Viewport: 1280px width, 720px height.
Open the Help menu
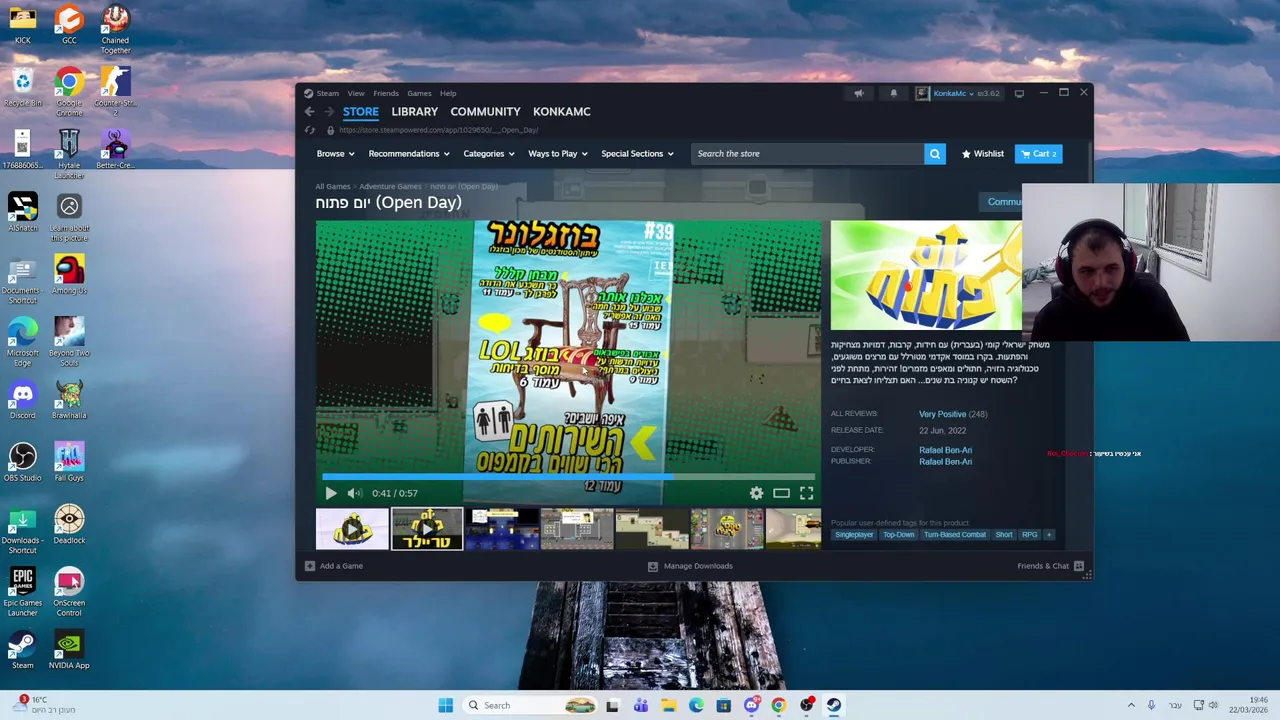point(448,93)
